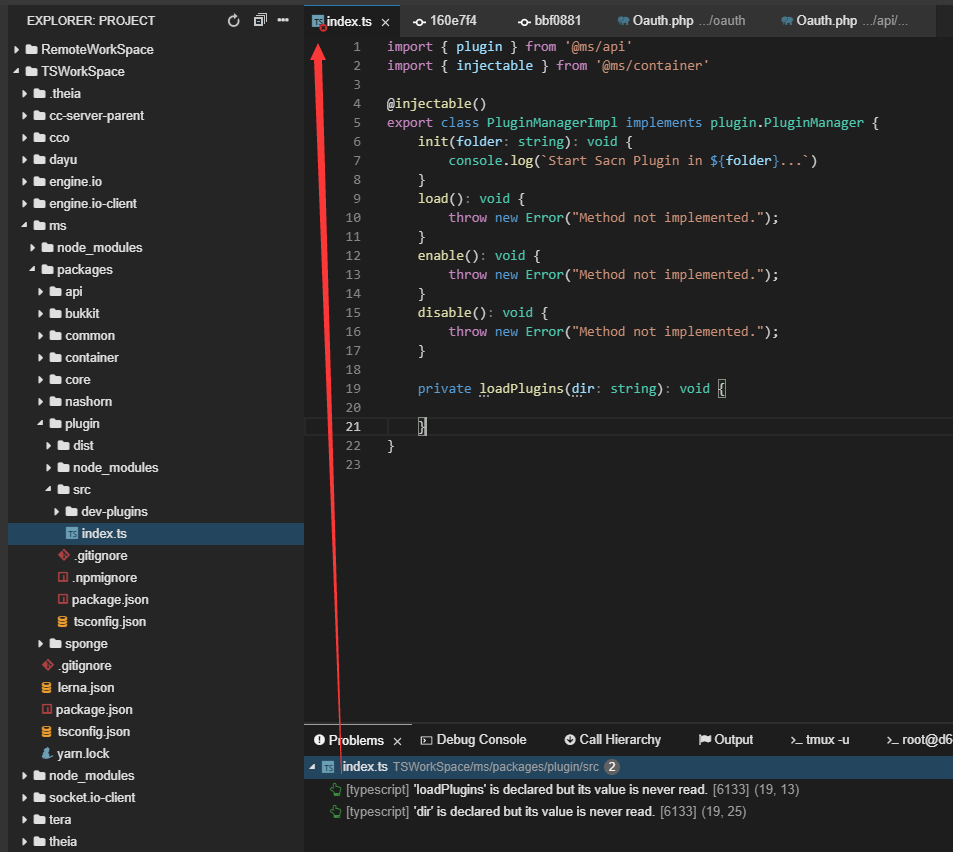
Task: Collapse the plugin folder
Action: (x=40, y=424)
